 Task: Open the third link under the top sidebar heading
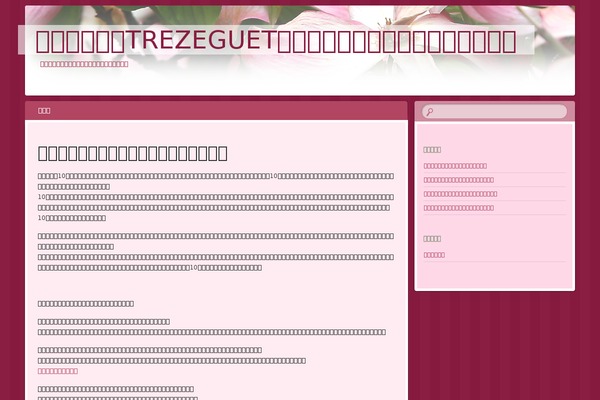460,194
